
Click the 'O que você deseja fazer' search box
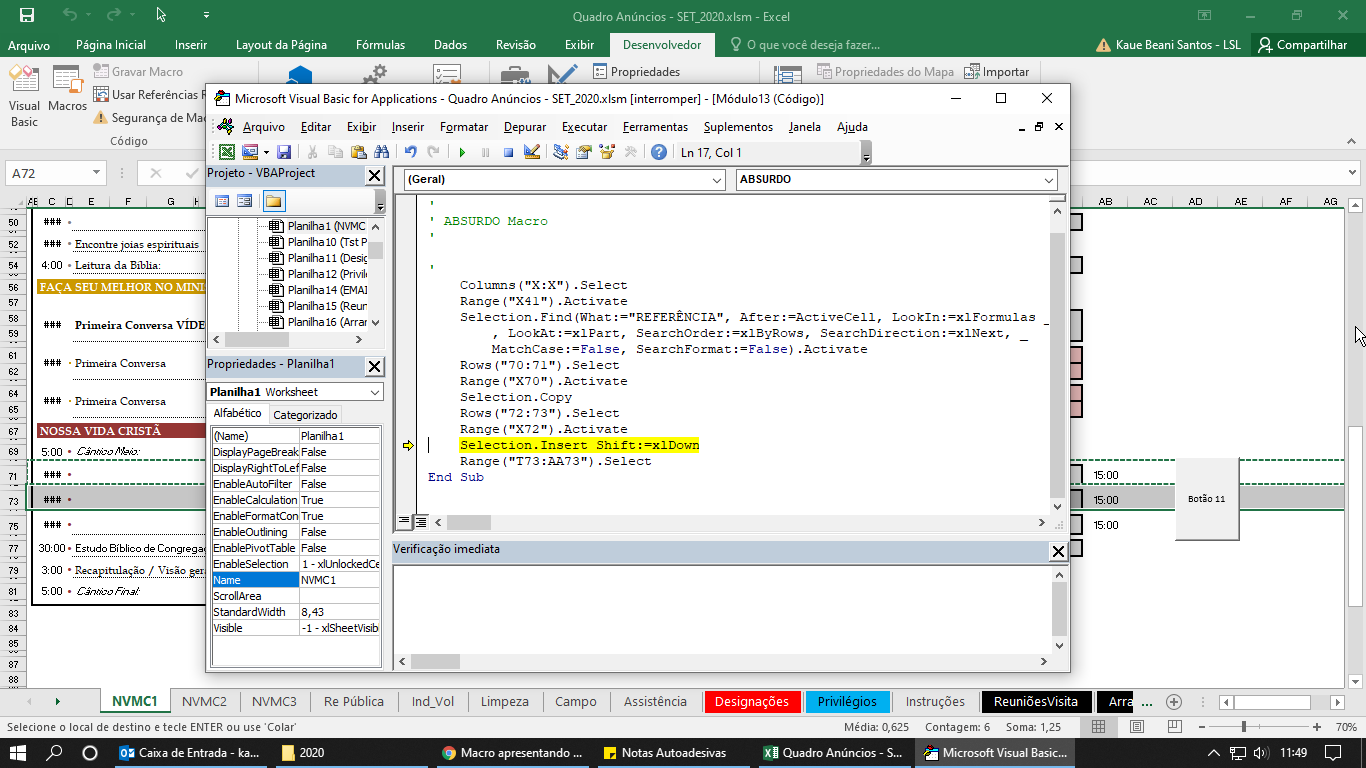[x=805, y=45]
